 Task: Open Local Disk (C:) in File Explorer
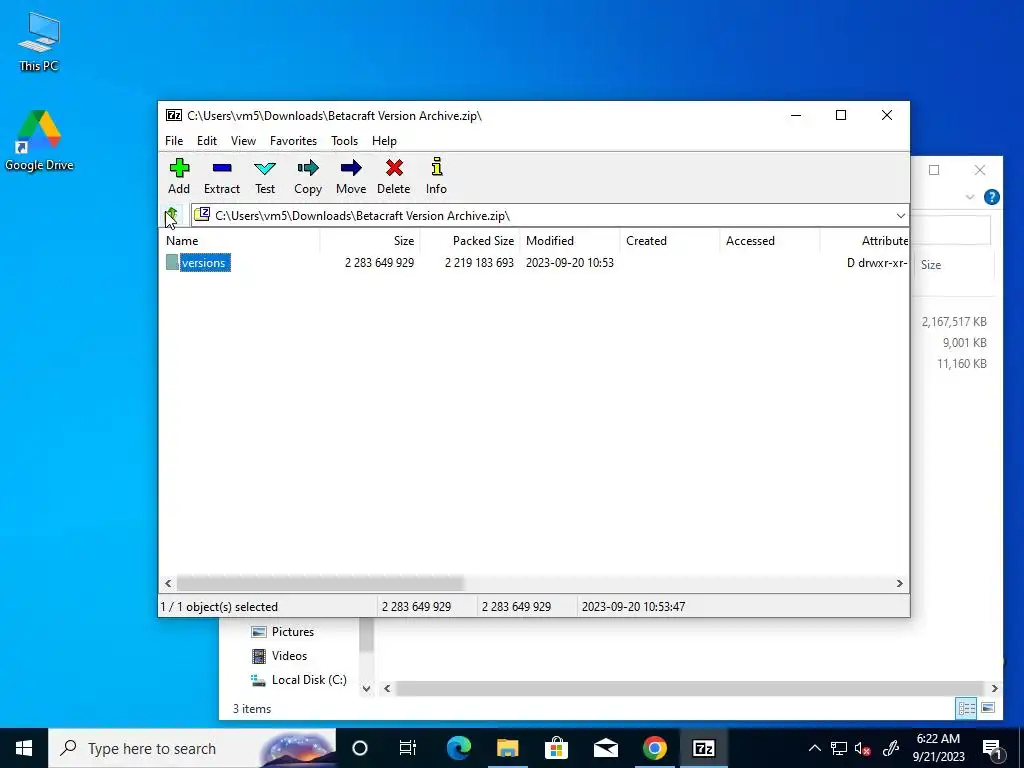[x=299, y=680]
